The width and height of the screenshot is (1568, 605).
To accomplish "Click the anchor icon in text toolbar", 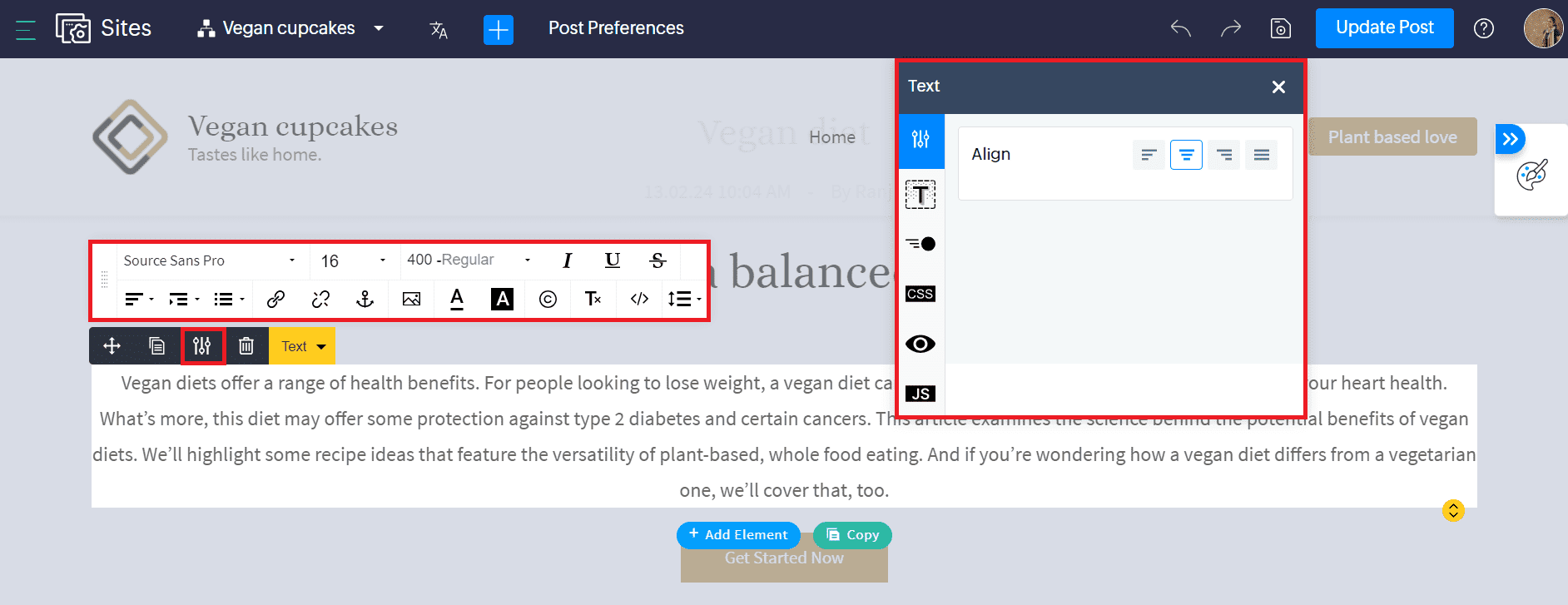I will tap(365, 300).
